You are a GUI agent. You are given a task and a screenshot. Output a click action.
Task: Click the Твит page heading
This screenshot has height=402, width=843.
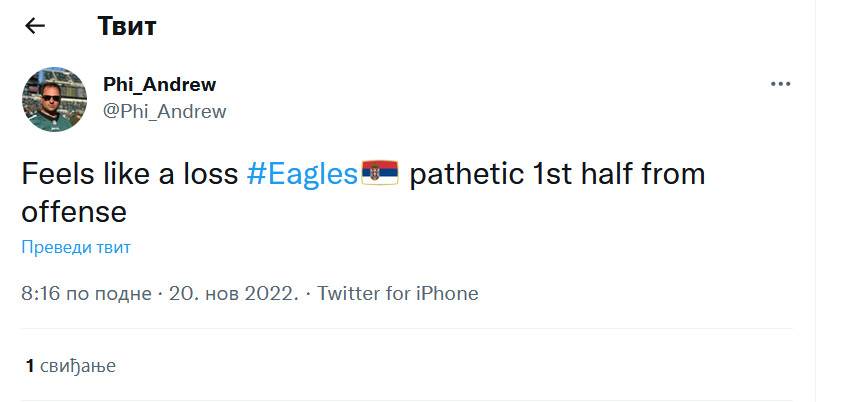(x=127, y=26)
